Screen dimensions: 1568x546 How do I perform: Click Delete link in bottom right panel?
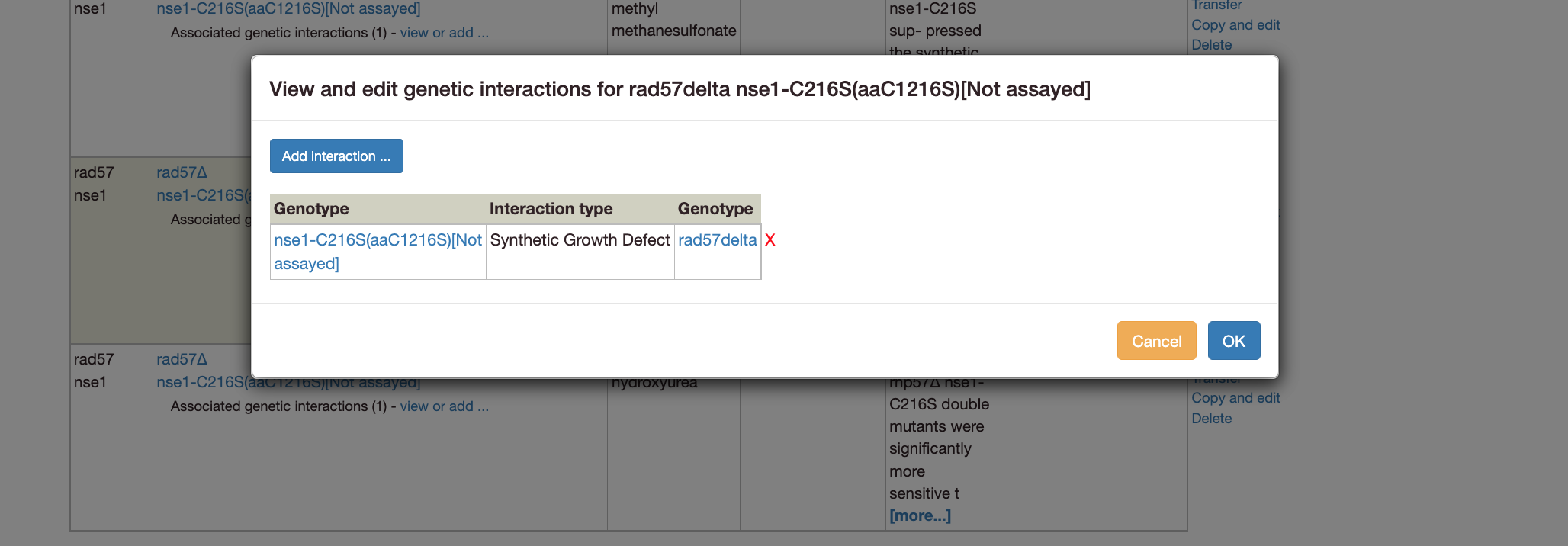(x=1211, y=418)
